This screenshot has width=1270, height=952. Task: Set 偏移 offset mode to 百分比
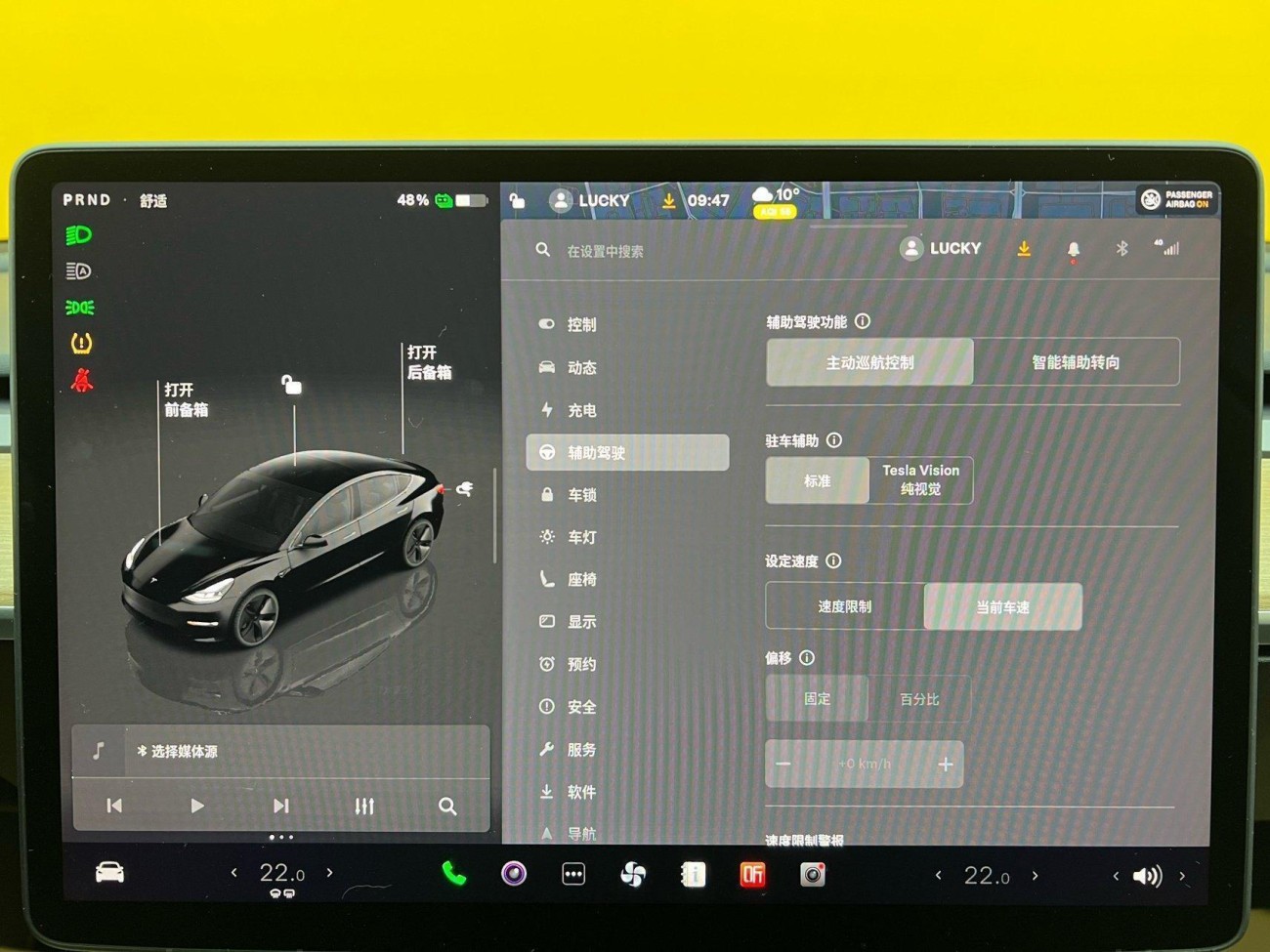coord(919,698)
